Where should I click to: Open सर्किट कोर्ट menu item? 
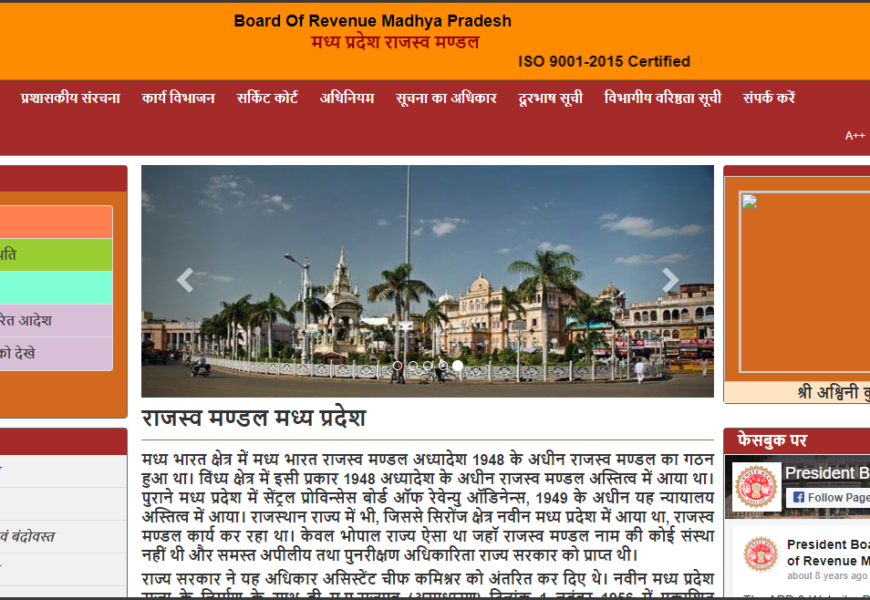click(x=267, y=98)
